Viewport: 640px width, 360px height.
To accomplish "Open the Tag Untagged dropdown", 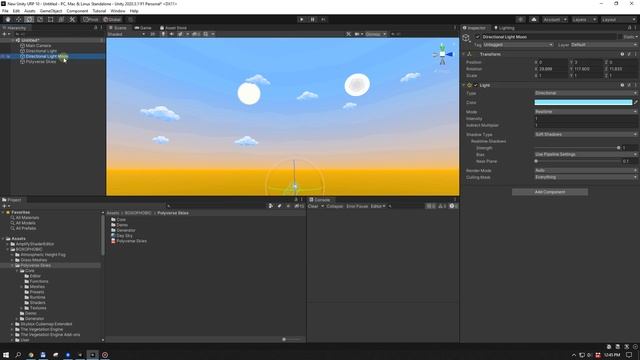I will pyautogui.click(x=518, y=45).
